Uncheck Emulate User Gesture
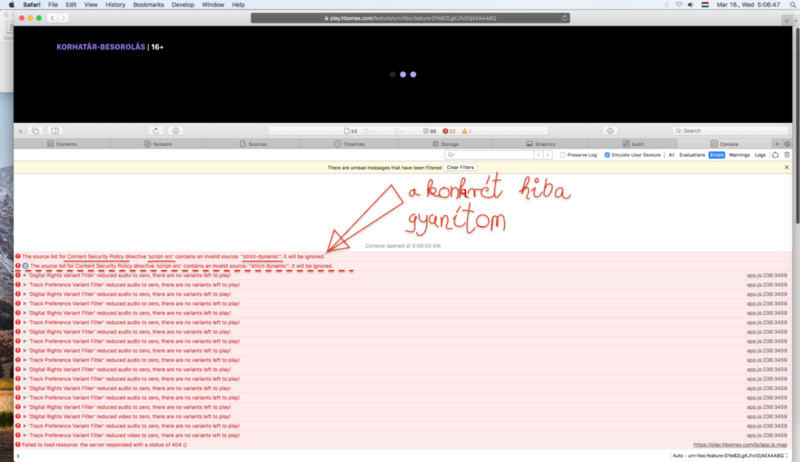This screenshot has width=800, height=462. click(x=607, y=155)
